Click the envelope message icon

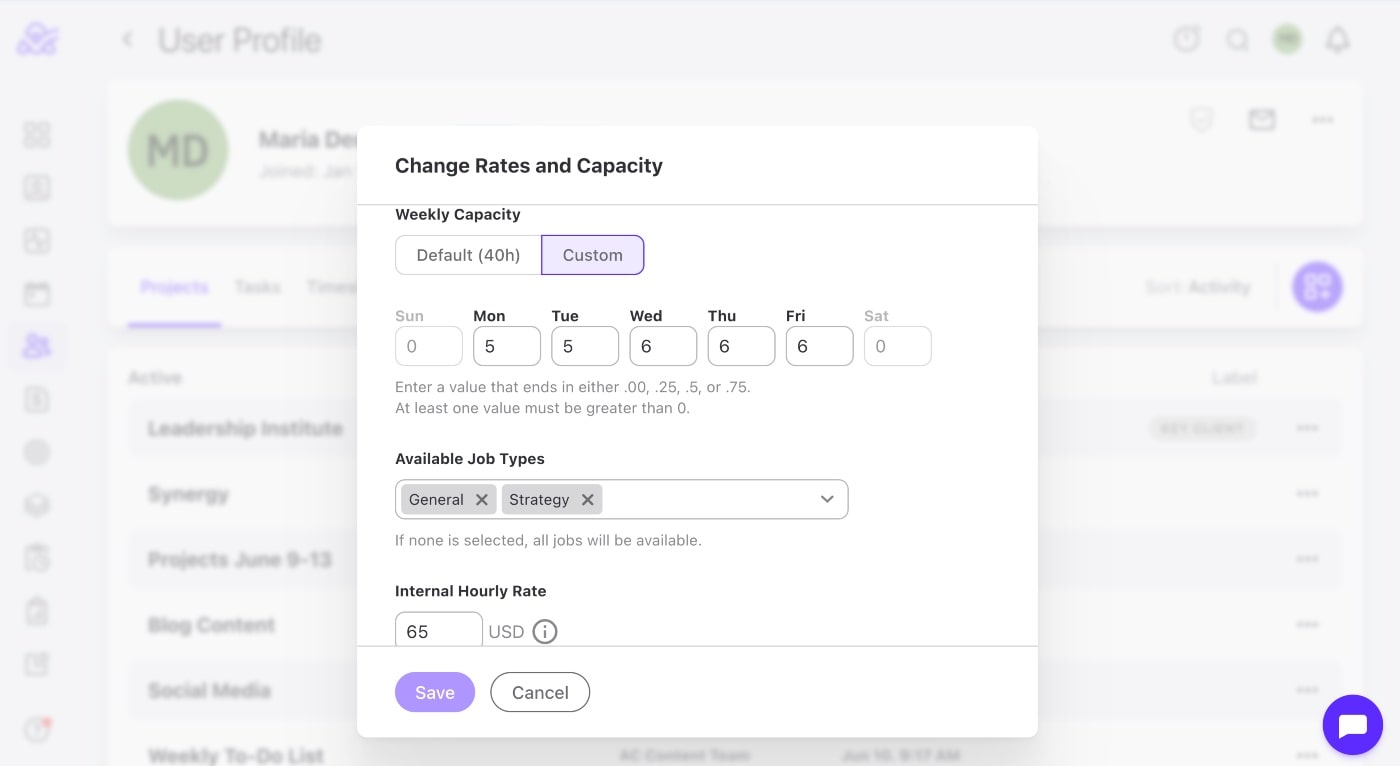point(1262,120)
